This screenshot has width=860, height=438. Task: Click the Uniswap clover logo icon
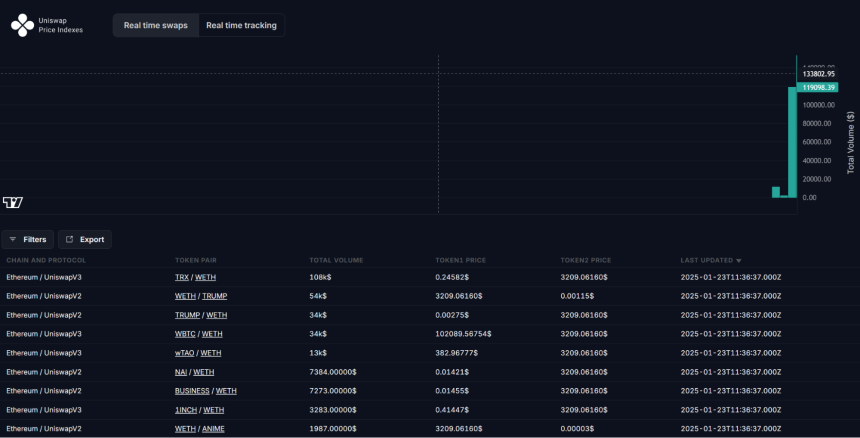pos(22,25)
